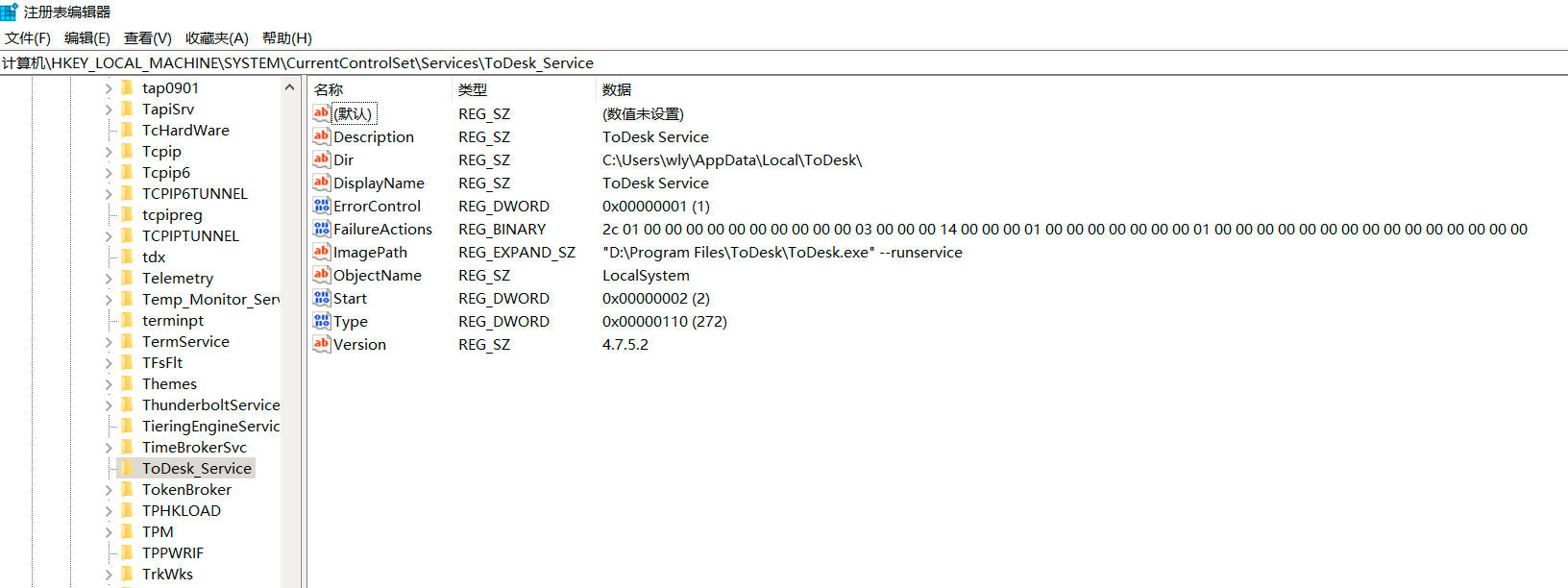Expand the Themes key
The width and height of the screenshot is (1568, 588).
coord(109,384)
